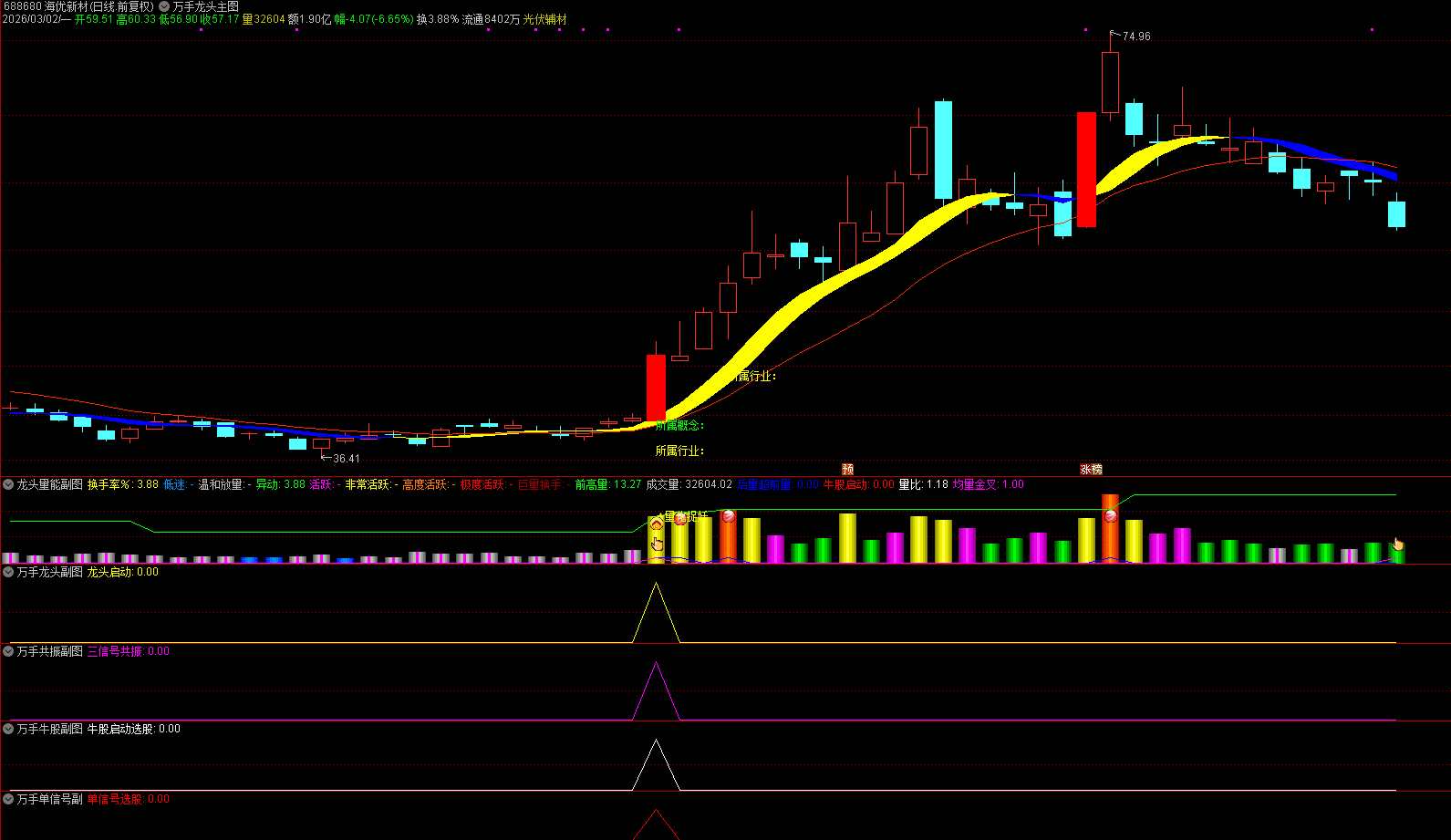The height and width of the screenshot is (840, 1451).
Task: Click the red ball icon on the tallest orange volume bar
Action: 1110,516
